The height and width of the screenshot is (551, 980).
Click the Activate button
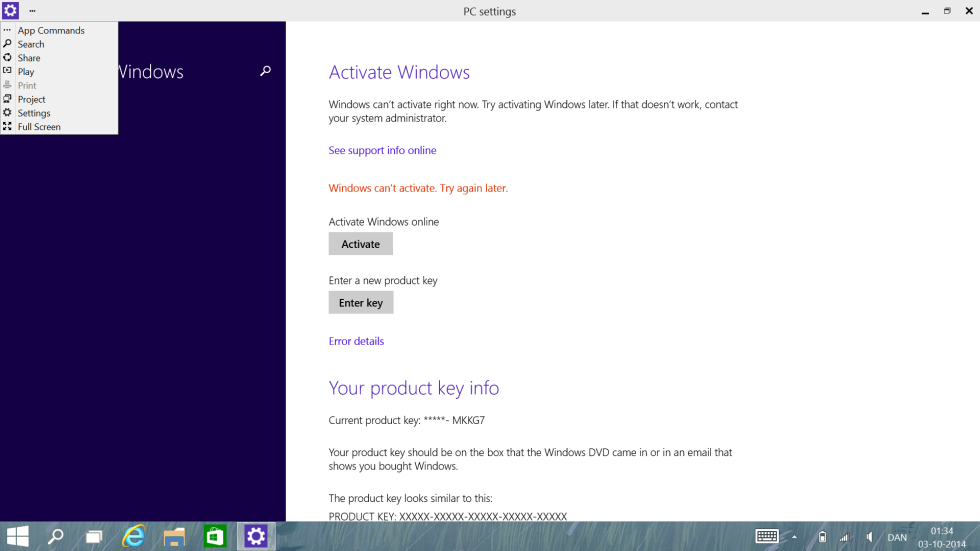361,244
